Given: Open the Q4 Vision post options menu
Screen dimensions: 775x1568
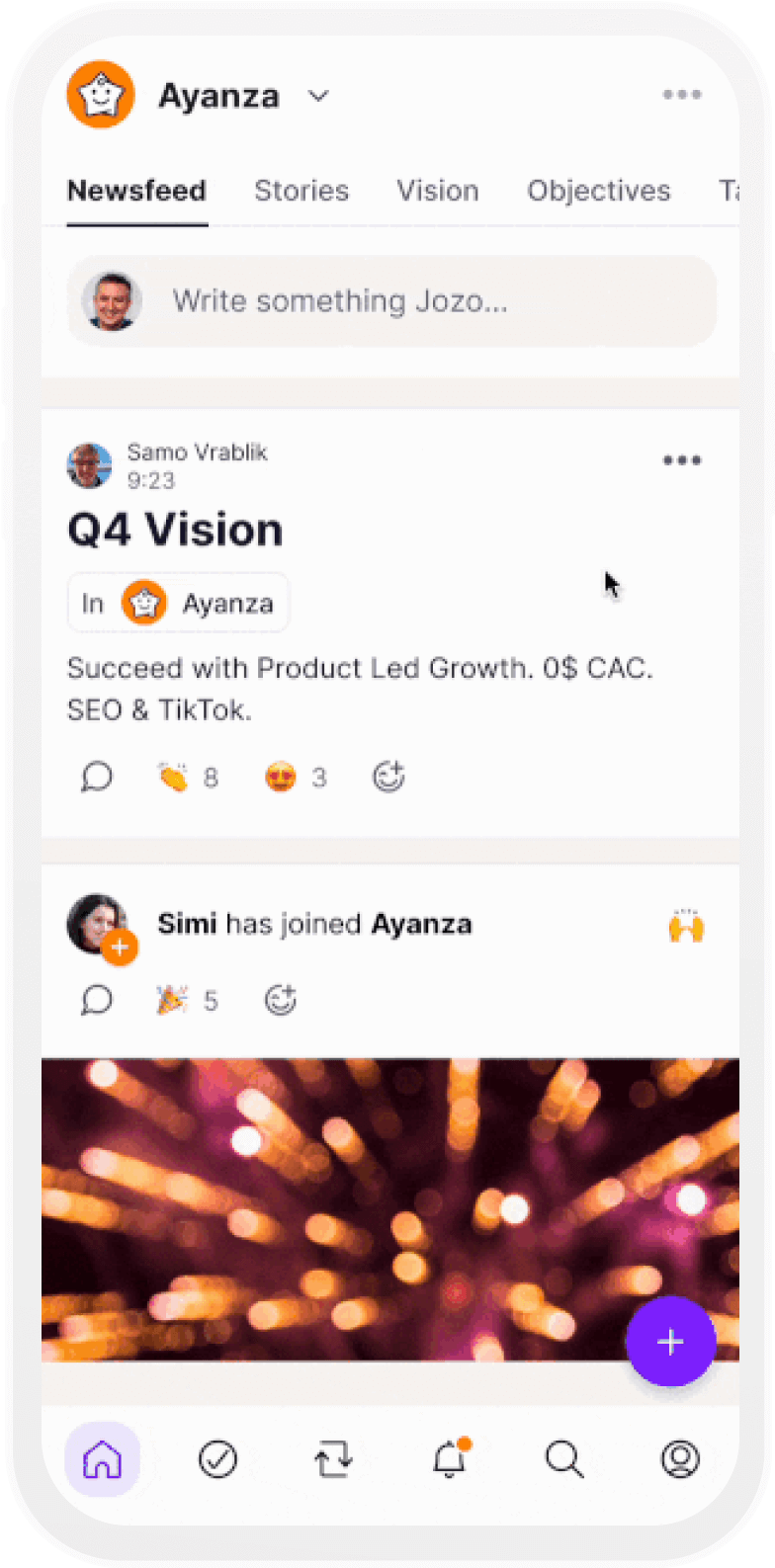Looking at the screenshot, I should tap(681, 460).
